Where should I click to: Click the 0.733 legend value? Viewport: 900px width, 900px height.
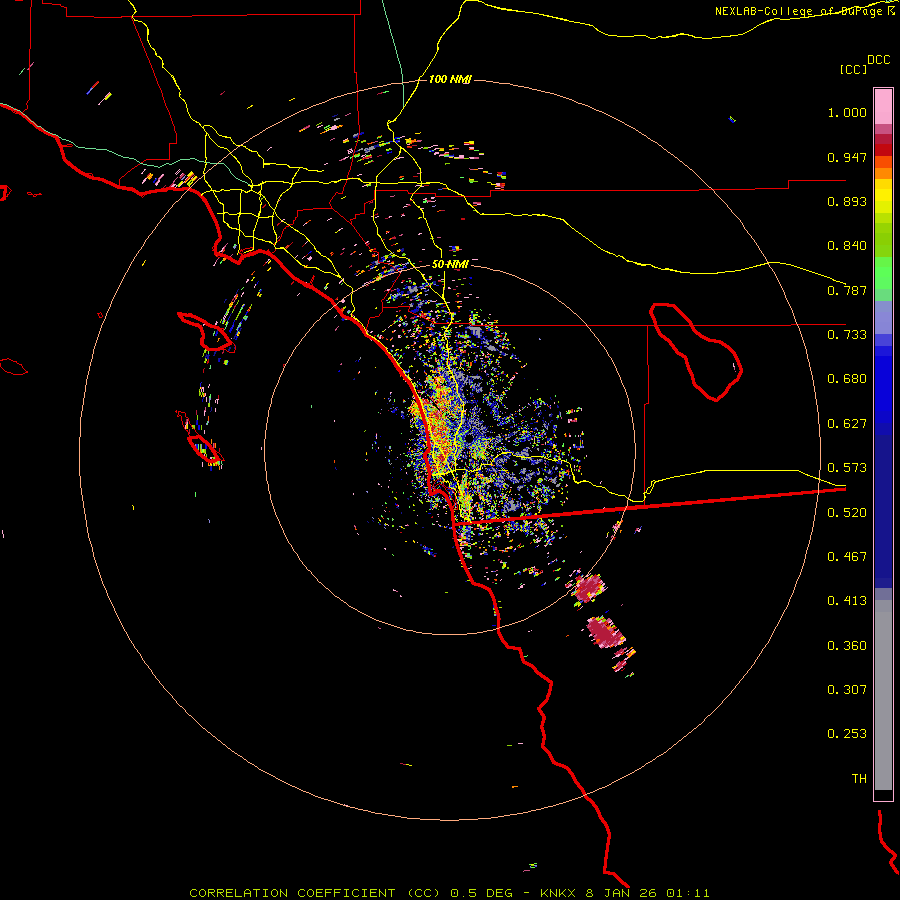coord(847,335)
